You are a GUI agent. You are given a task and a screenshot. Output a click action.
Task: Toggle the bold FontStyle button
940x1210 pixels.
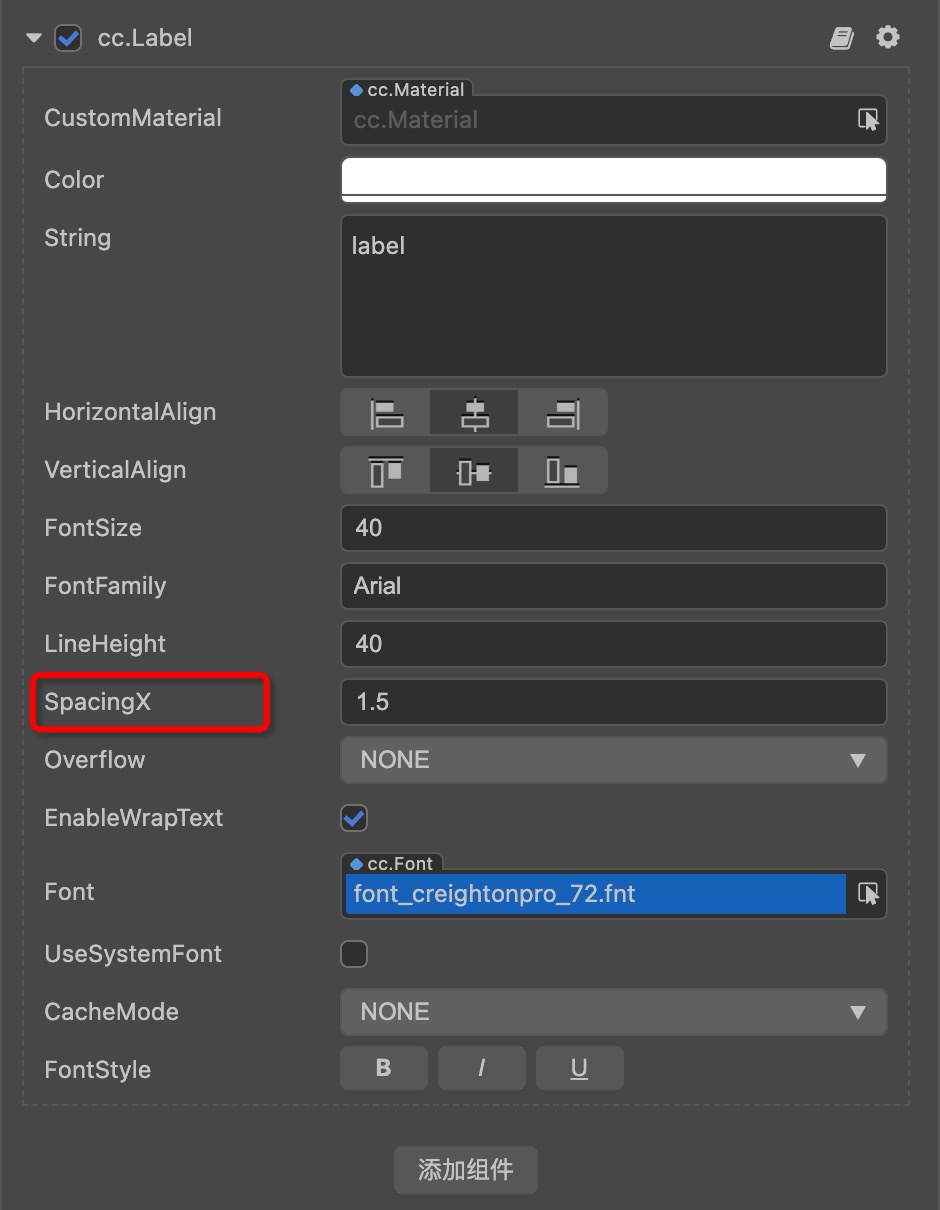pos(383,1068)
